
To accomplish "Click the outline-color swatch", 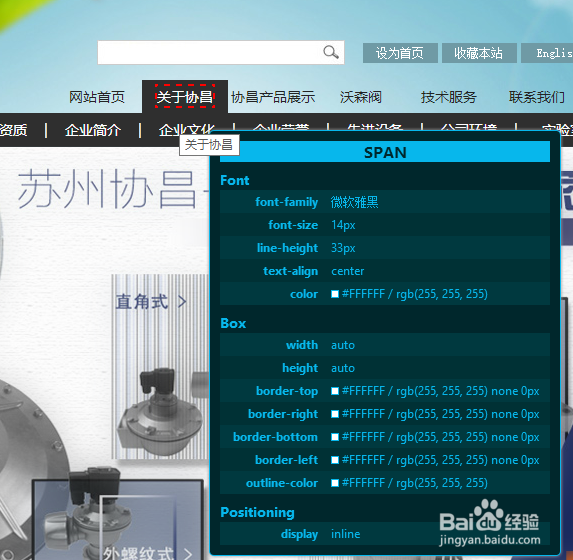I will click(335, 483).
